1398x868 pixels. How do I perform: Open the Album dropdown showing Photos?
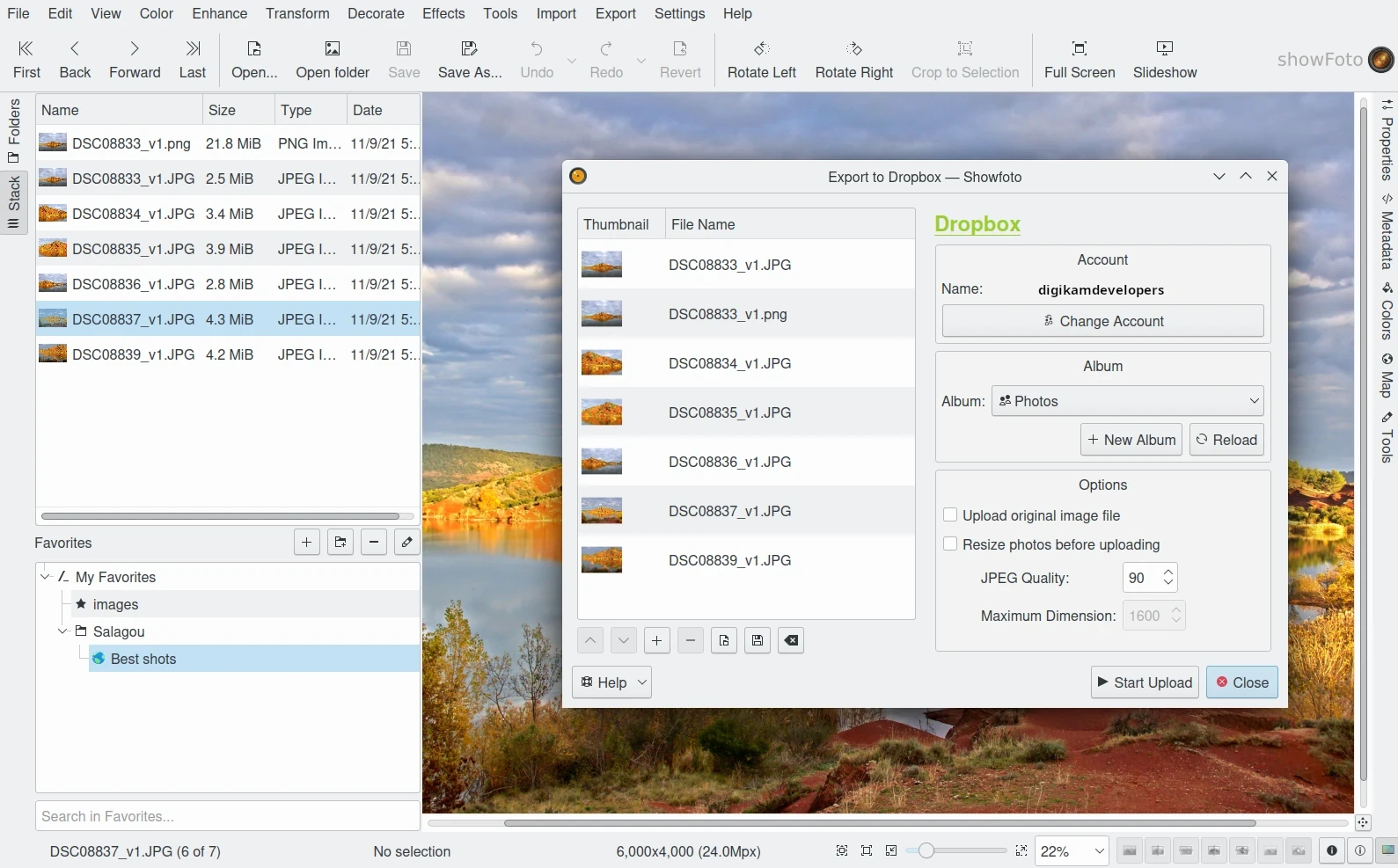coord(1127,401)
